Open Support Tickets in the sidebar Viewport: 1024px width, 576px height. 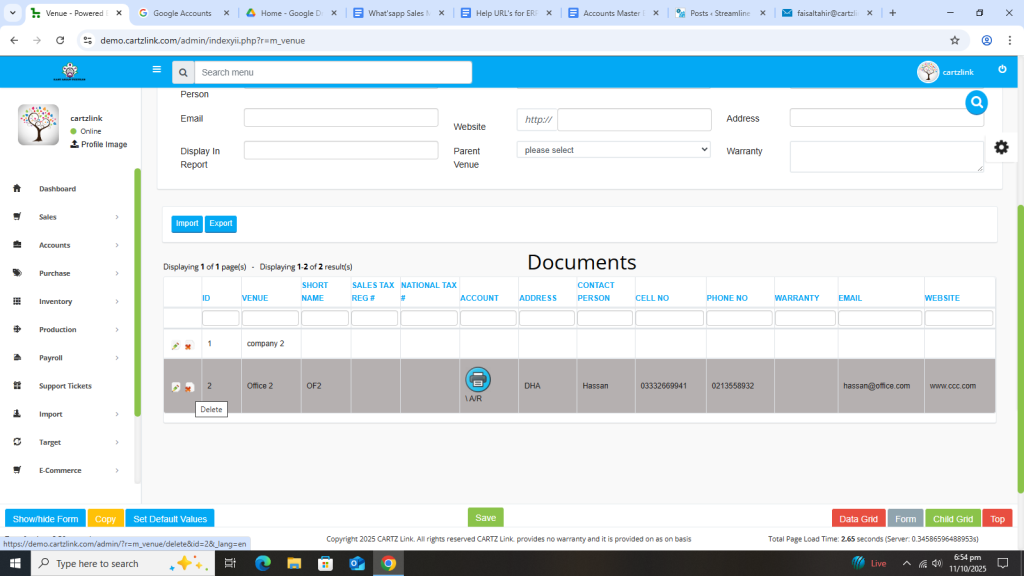point(65,386)
